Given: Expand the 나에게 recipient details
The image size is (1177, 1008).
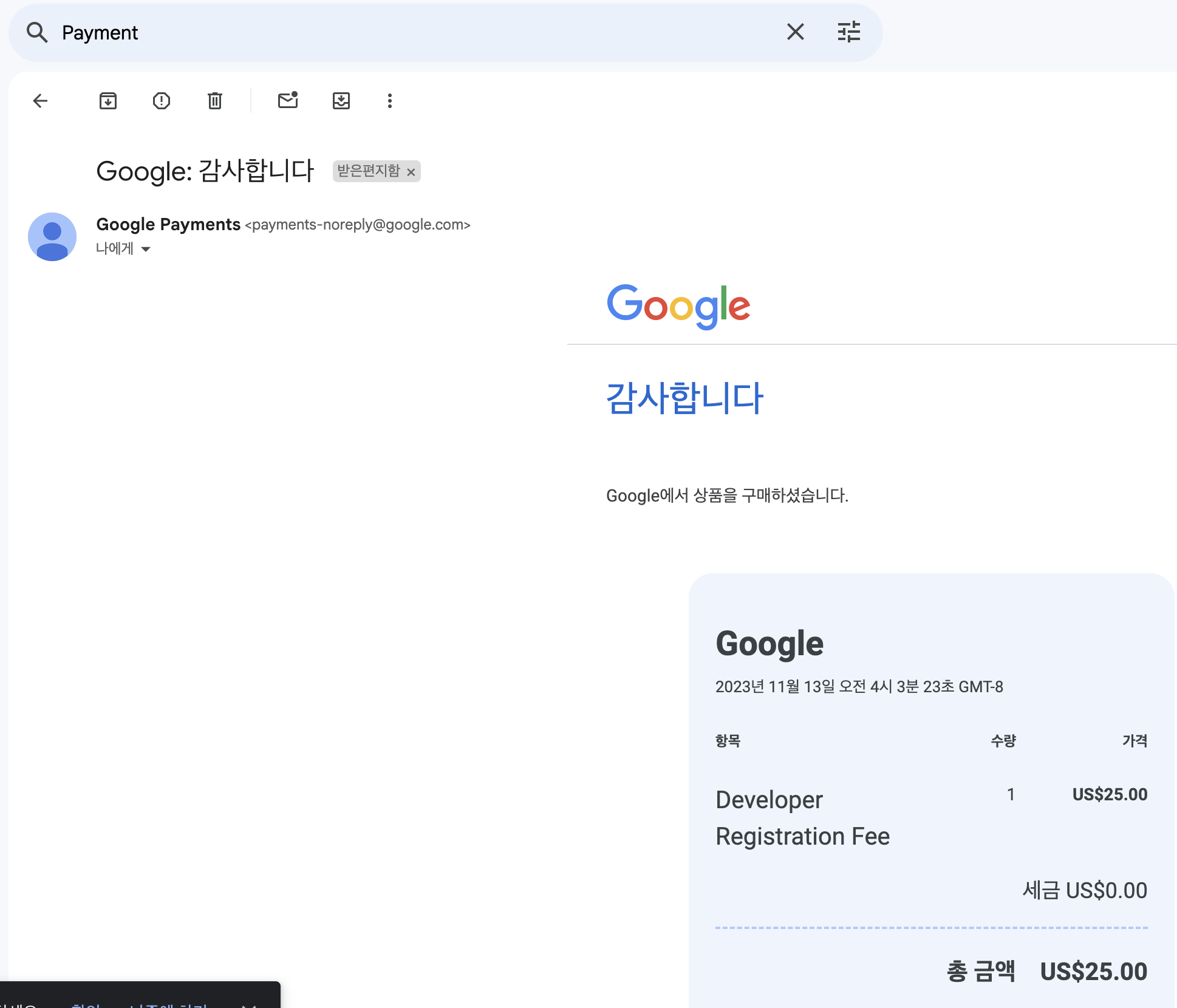Looking at the screenshot, I should tap(145, 249).
